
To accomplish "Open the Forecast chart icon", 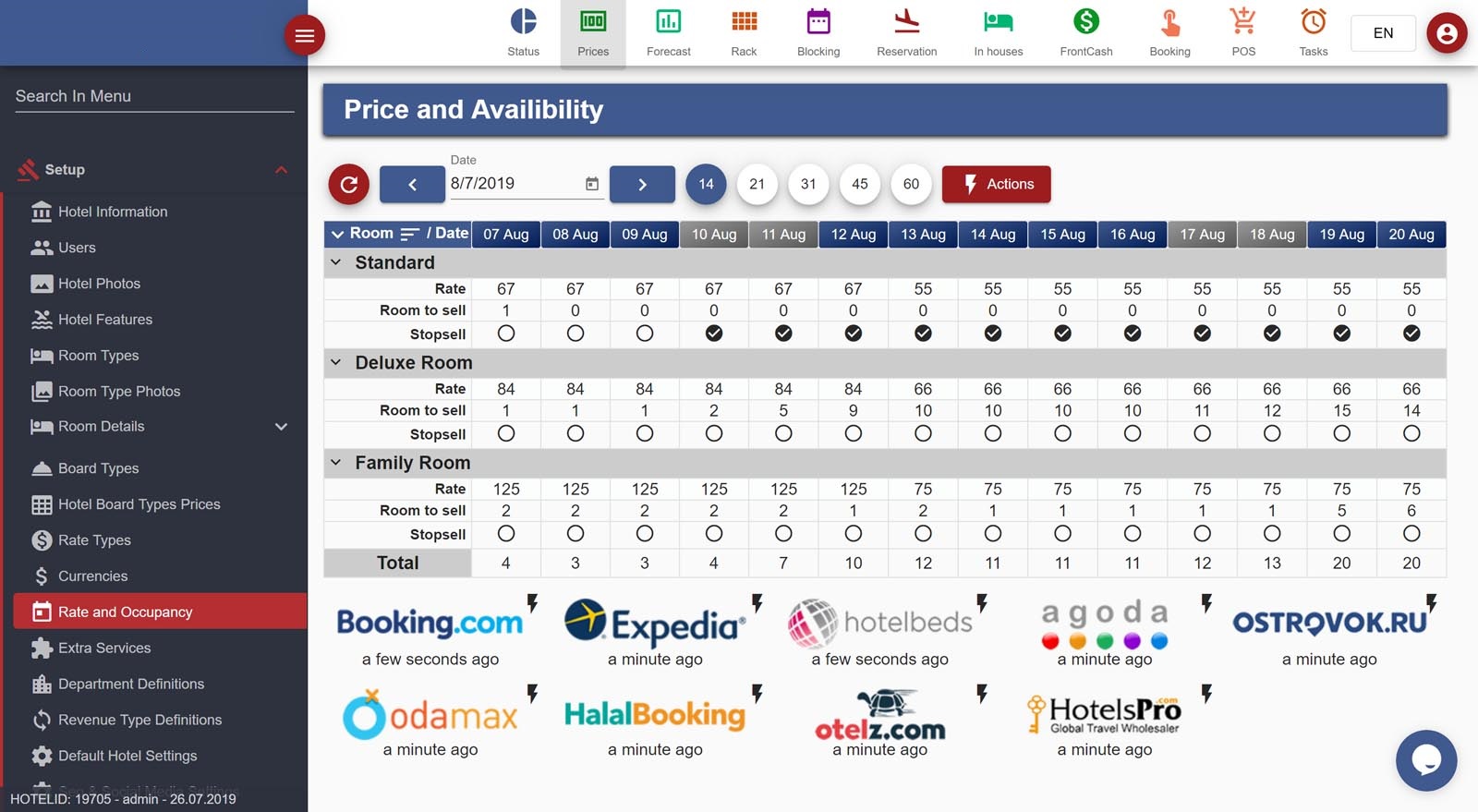I will point(668,21).
